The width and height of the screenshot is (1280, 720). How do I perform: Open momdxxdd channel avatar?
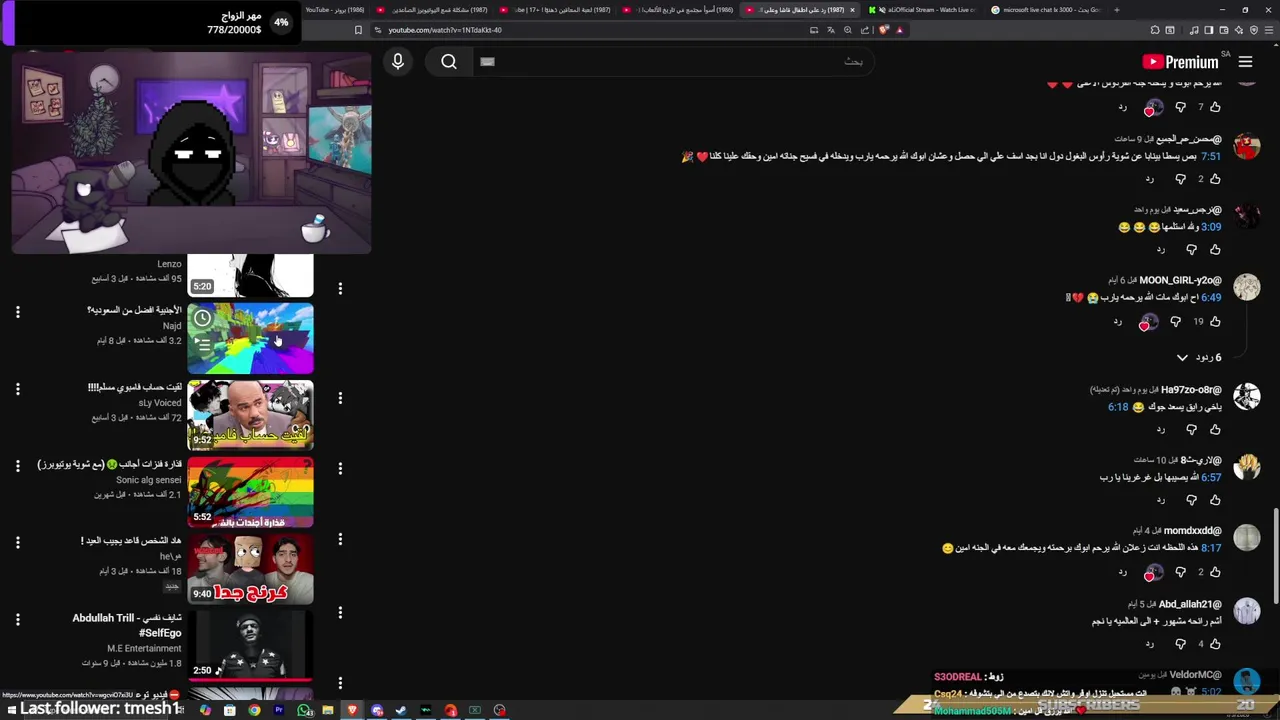tap(1247, 538)
